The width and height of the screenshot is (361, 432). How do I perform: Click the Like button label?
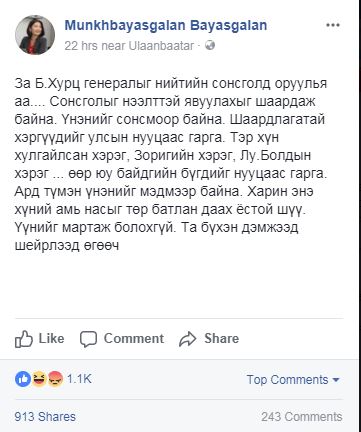[51, 339]
